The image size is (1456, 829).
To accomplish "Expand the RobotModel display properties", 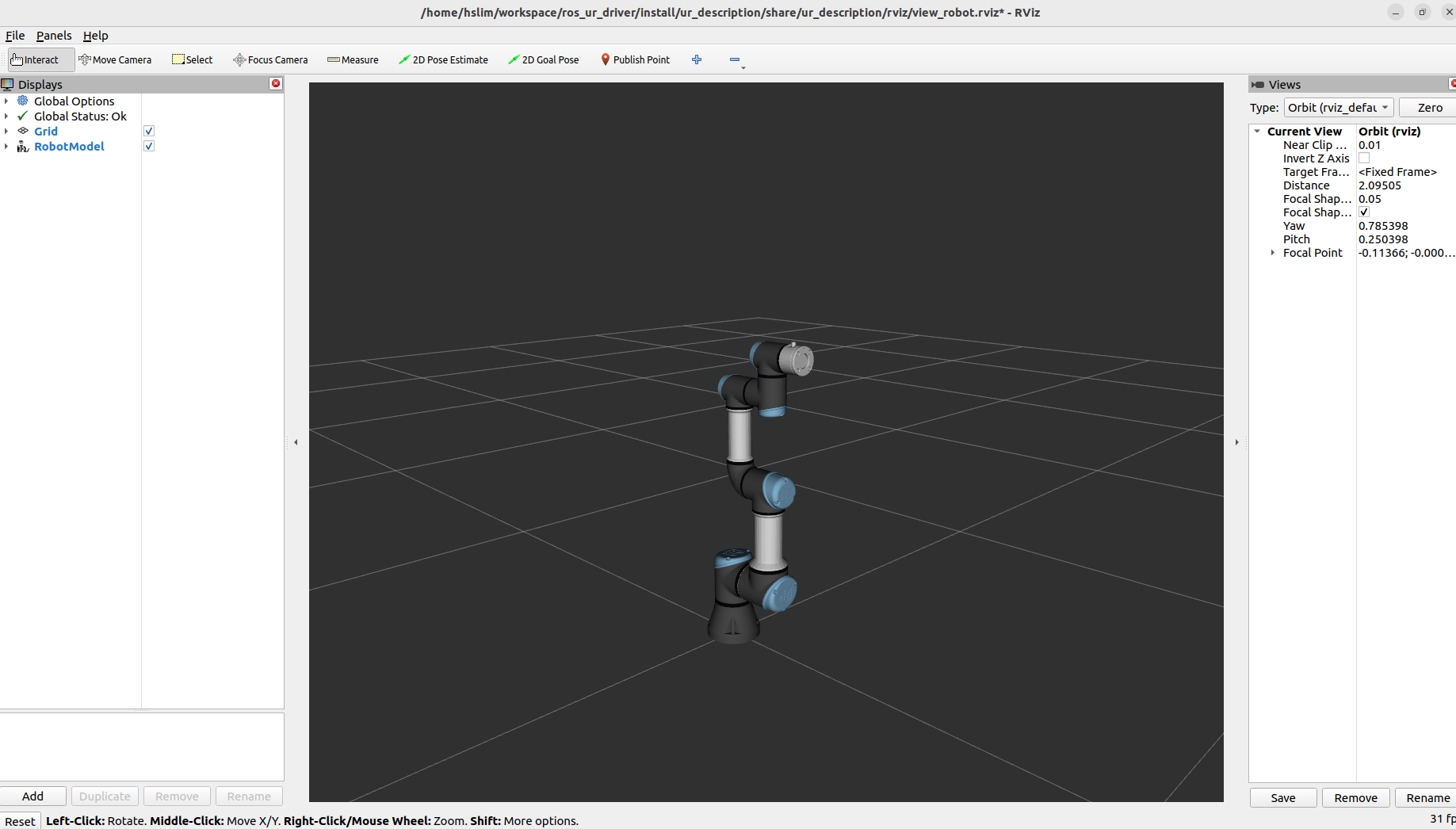I will [x=6, y=146].
